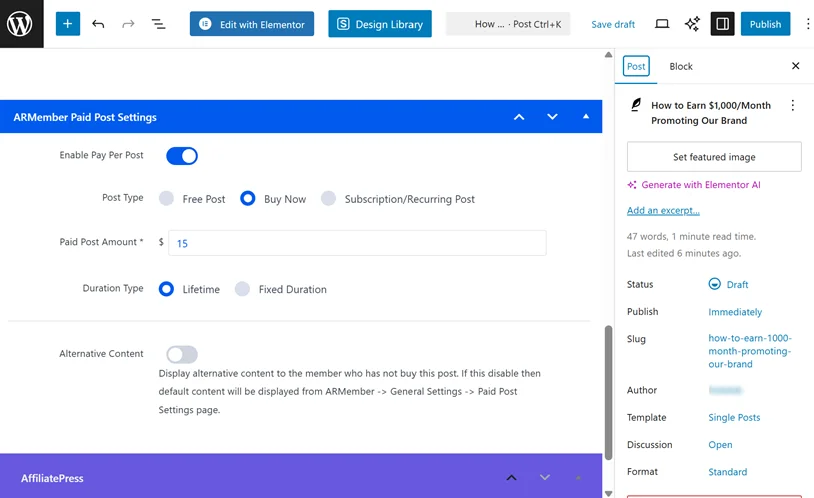Move AffiliatePress panel up
This screenshot has width=814, height=498.
coord(511,478)
